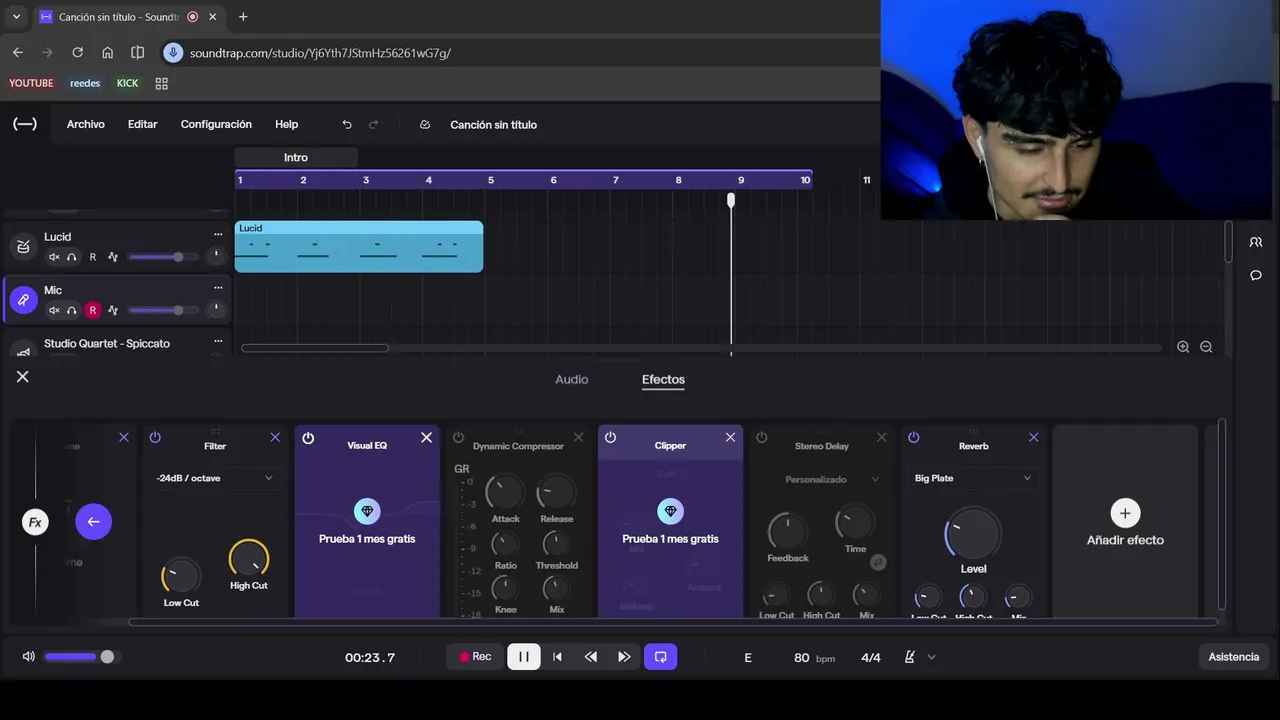Toggle the Clipper power button
Screen dimensions: 1280x720
point(610,437)
